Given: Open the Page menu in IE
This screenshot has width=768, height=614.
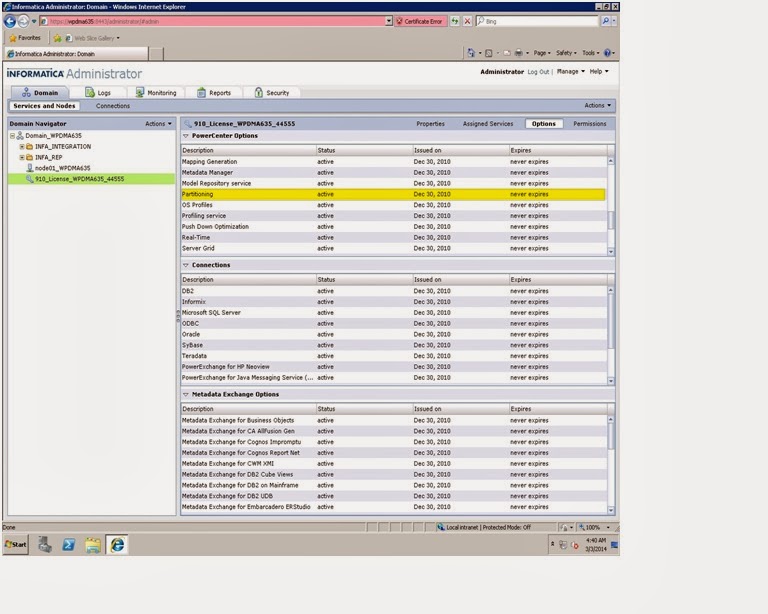Looking at the screenshot, I should pos(542,53).
